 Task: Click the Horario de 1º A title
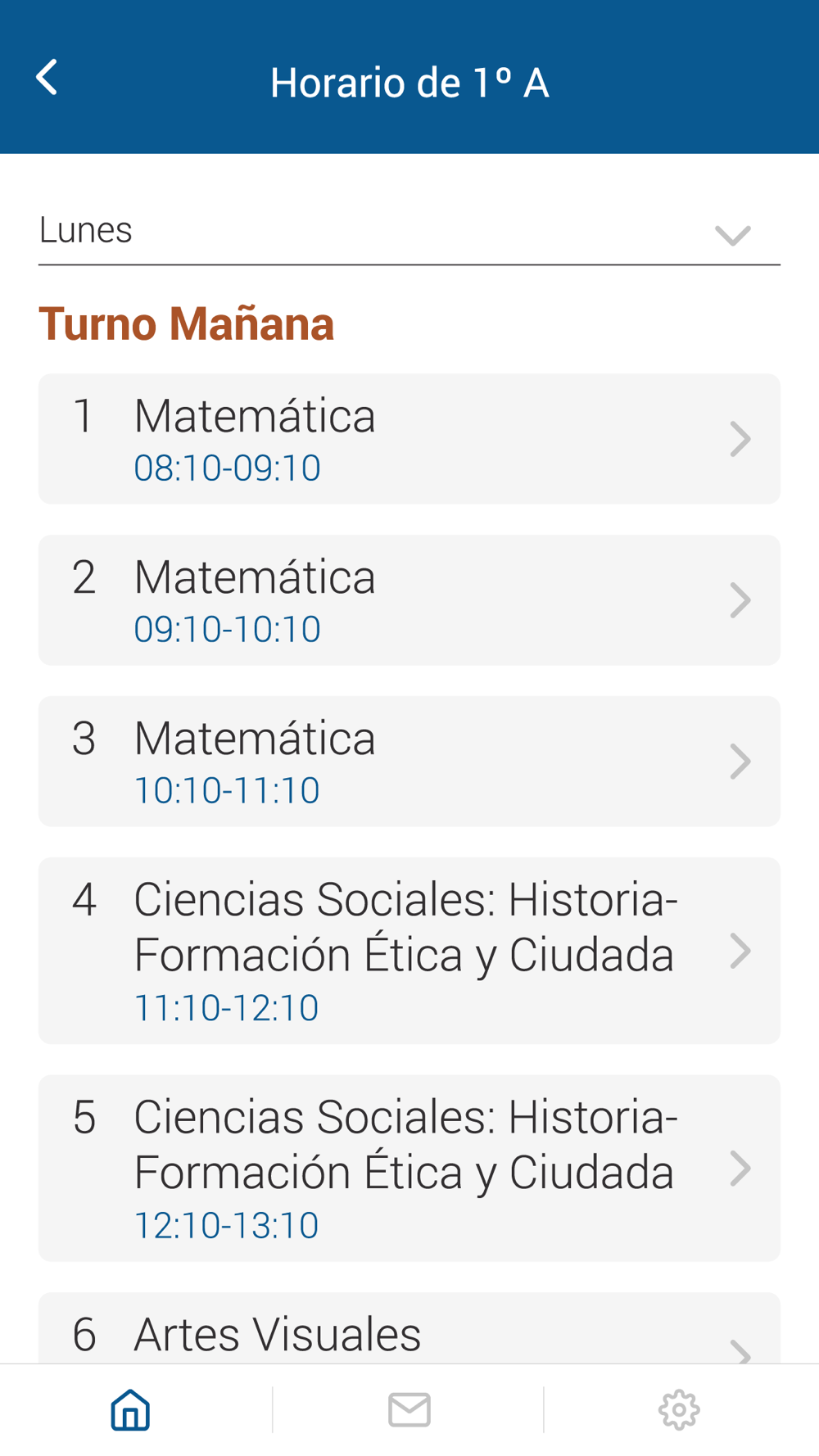click(409, 83)
